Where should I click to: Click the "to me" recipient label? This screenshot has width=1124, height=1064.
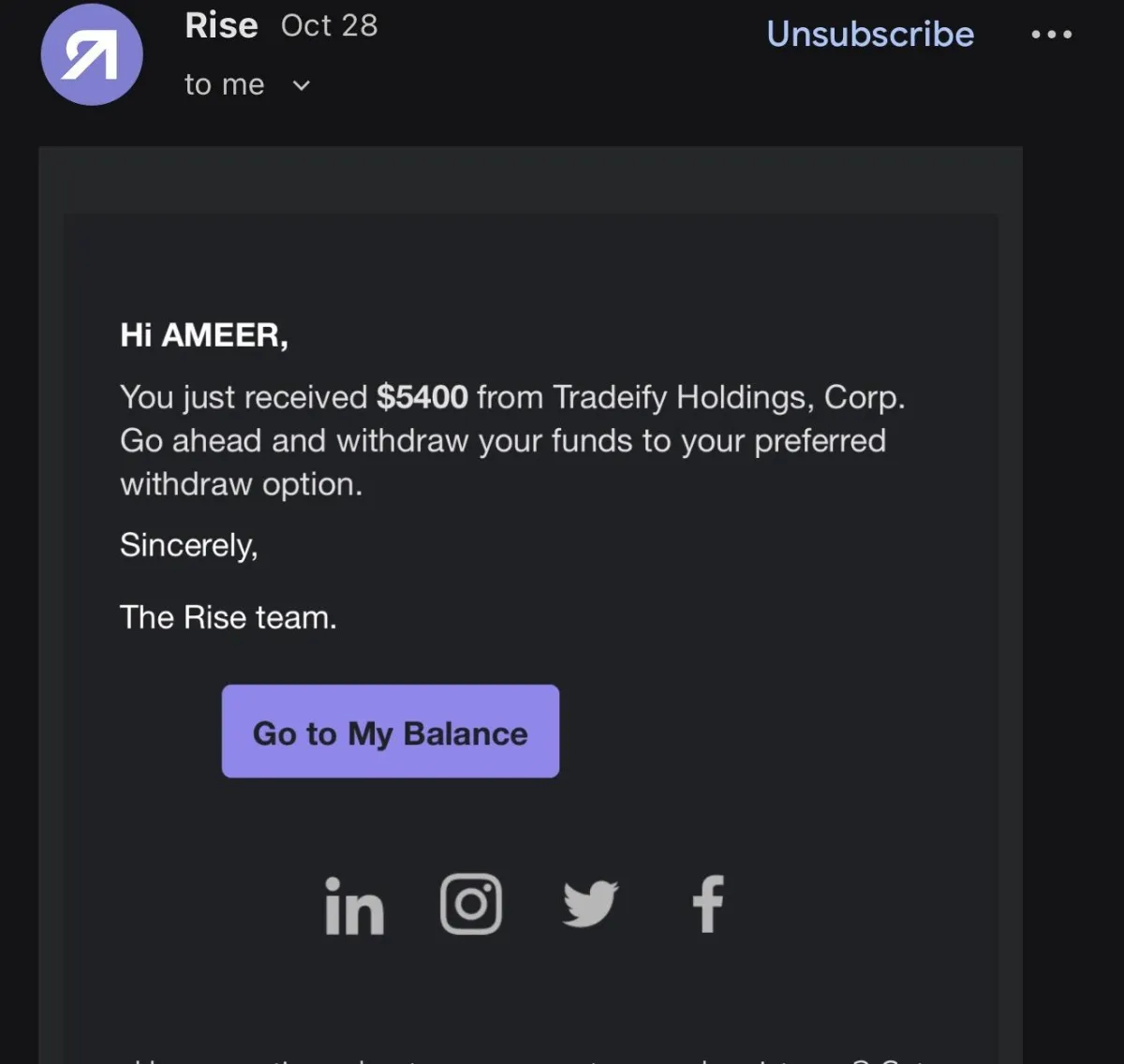point(225,84)
